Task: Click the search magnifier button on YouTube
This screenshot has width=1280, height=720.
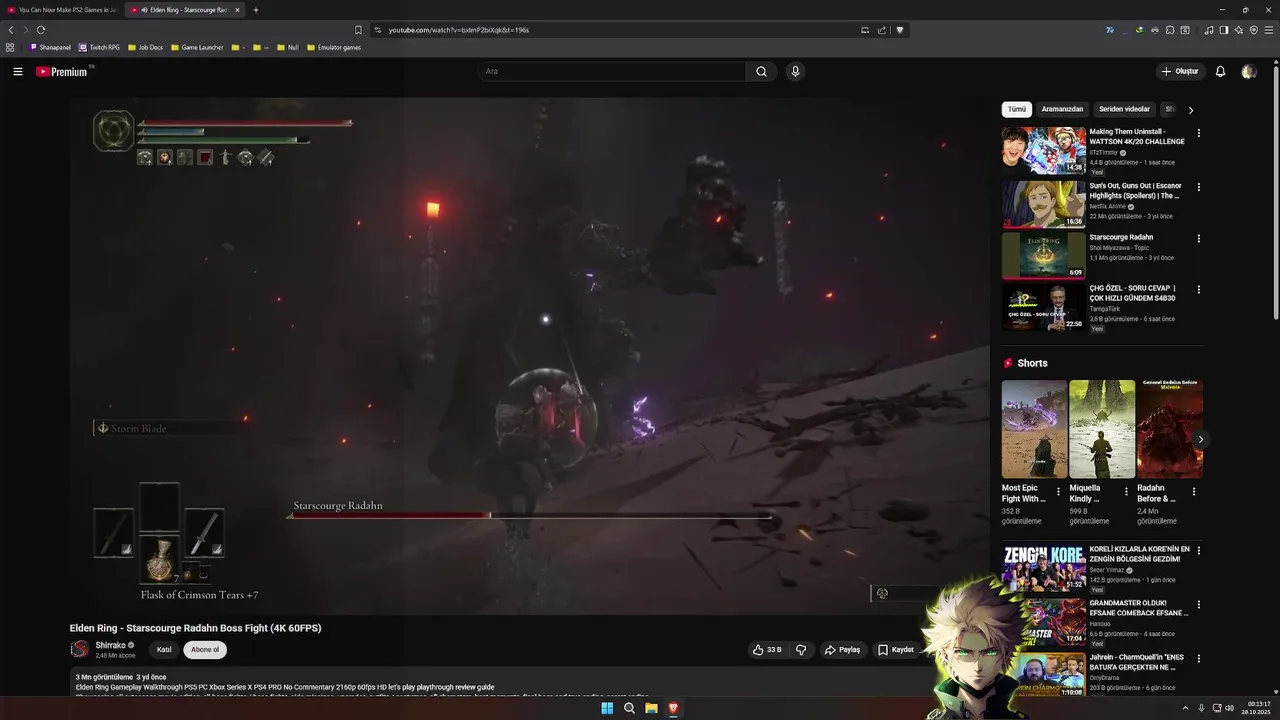Action: point(761,72)
